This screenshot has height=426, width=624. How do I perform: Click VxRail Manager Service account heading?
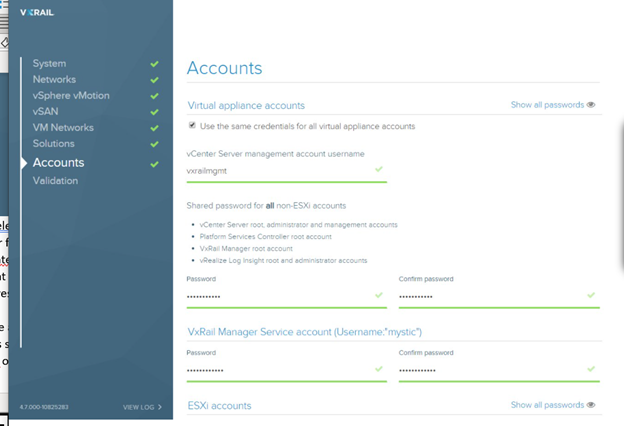coord(304,332)
